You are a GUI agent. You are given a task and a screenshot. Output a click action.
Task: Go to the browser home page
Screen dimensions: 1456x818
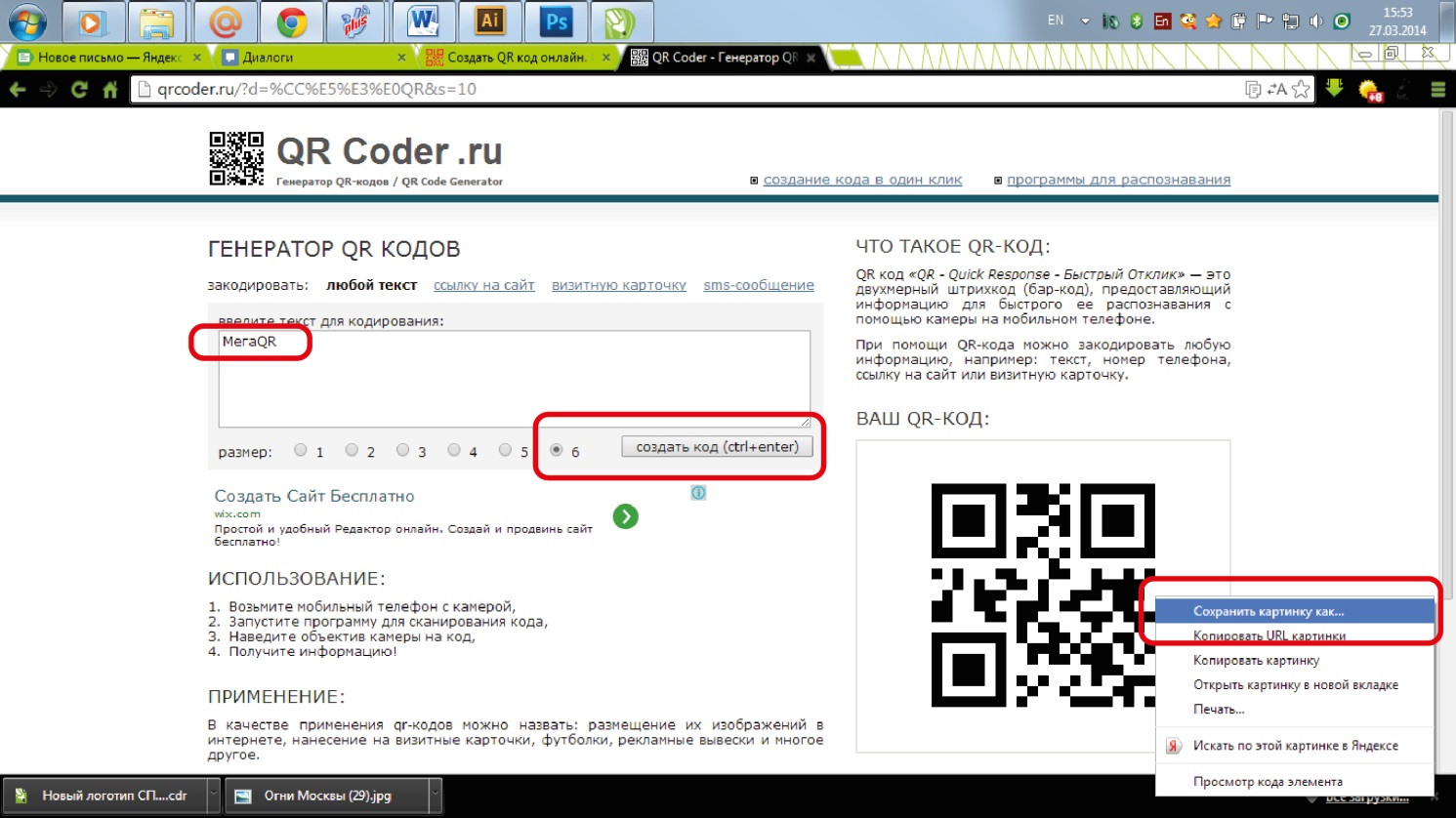110,90
